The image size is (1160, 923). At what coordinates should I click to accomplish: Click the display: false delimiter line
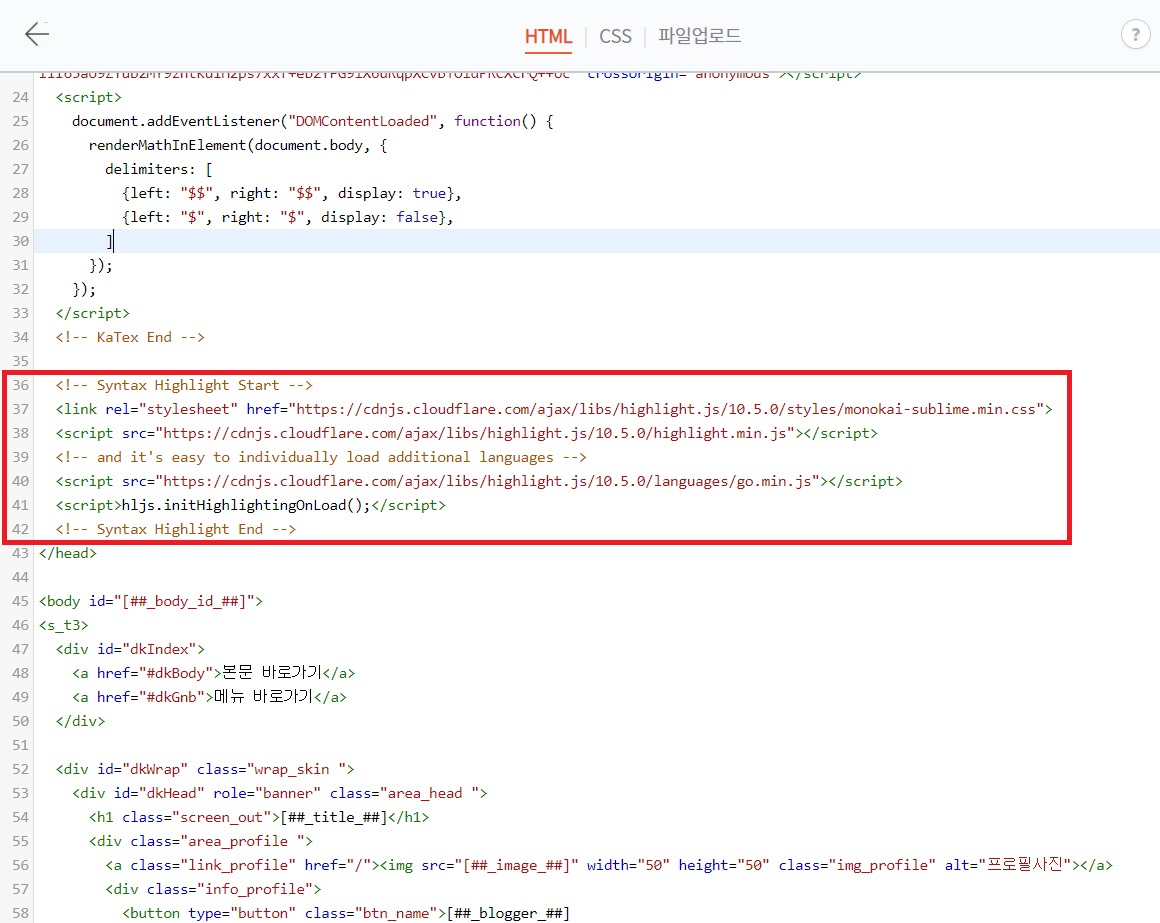[287, 217]
